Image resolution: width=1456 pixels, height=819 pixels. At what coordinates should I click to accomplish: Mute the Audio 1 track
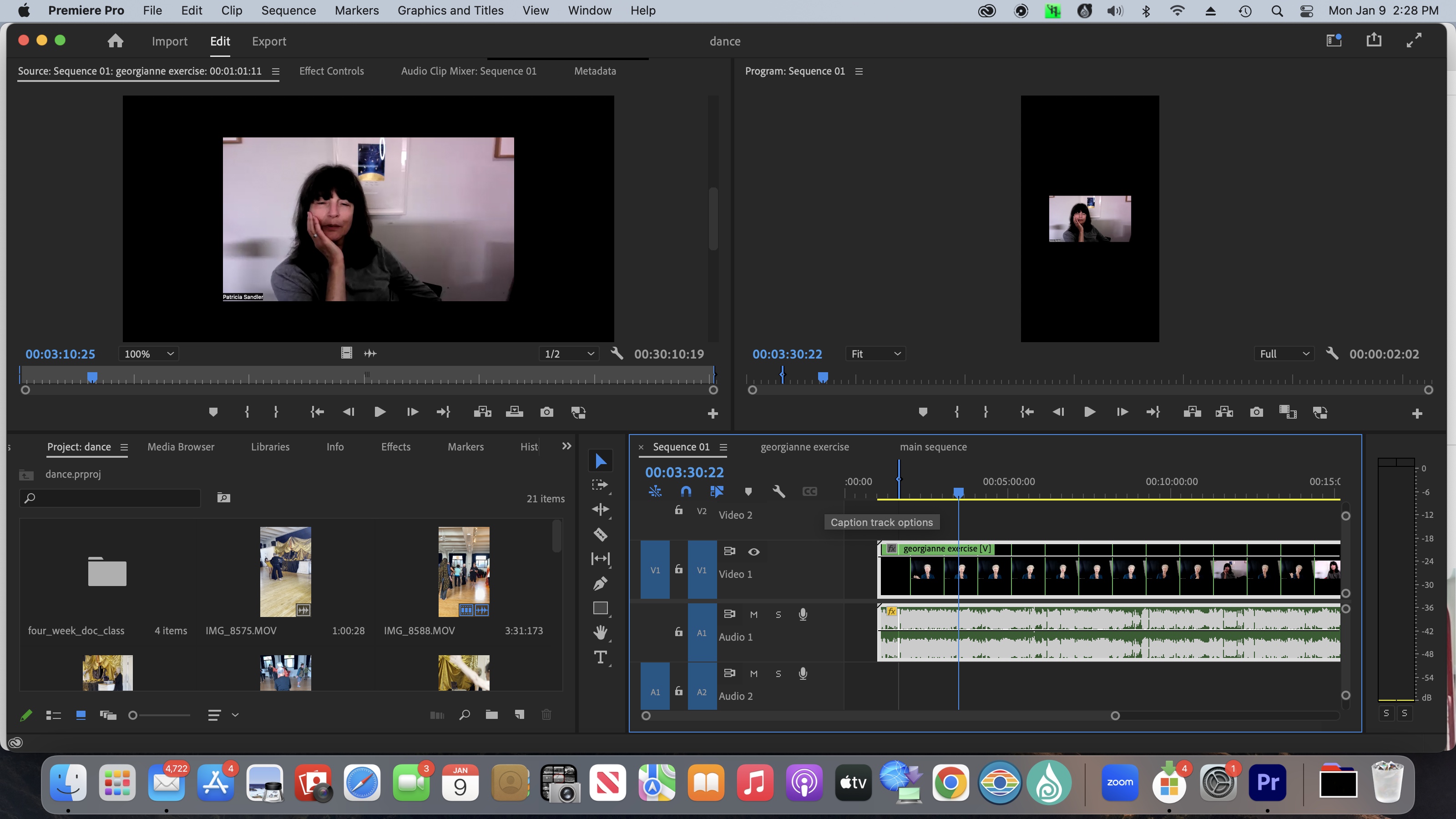(x=753, y=614)
